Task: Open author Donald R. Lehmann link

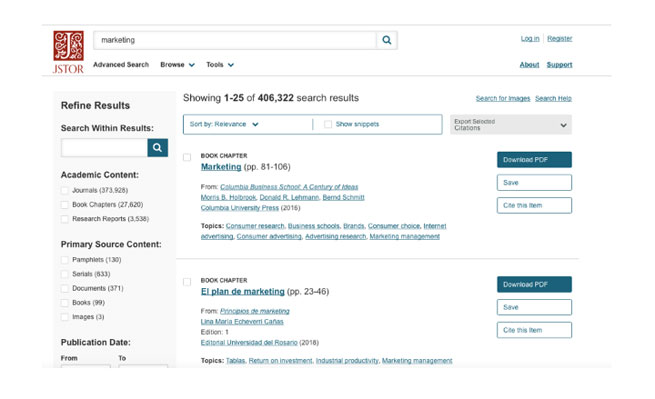Action: 289,197
